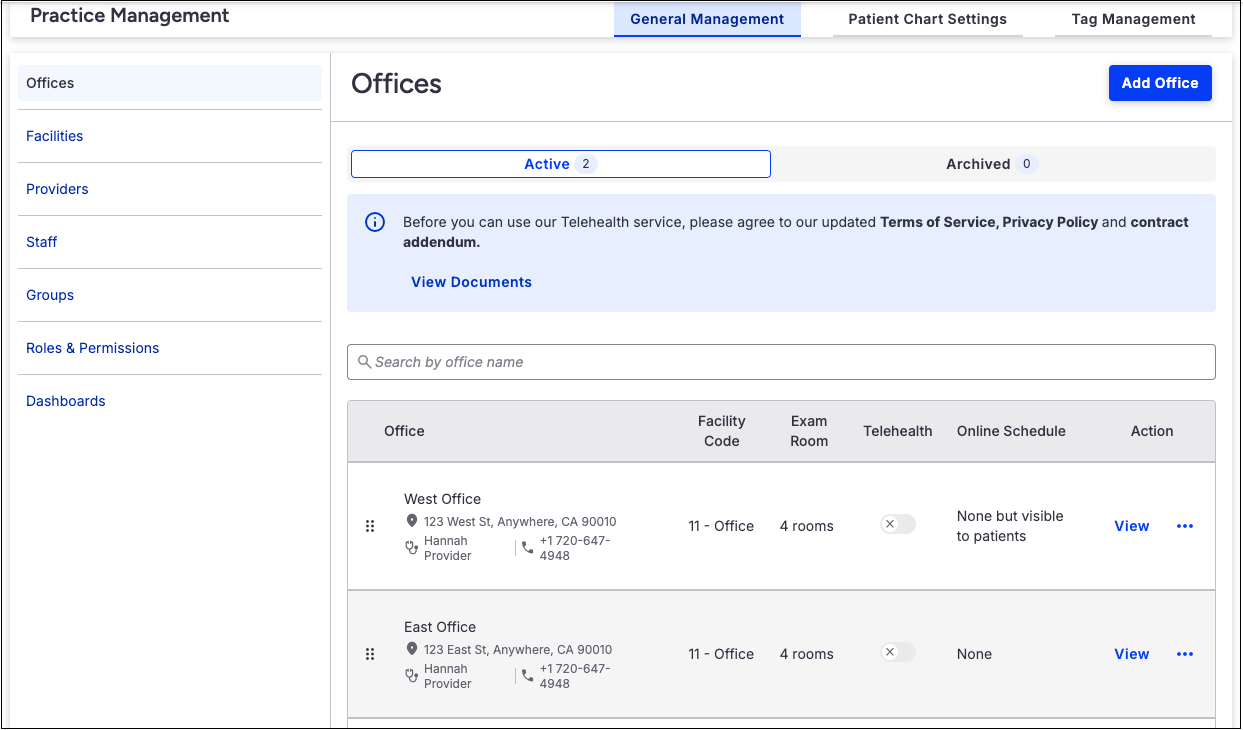Click the Add Office button
This screenshot has width=1243, height=730.
click(x=1160, y=83)
